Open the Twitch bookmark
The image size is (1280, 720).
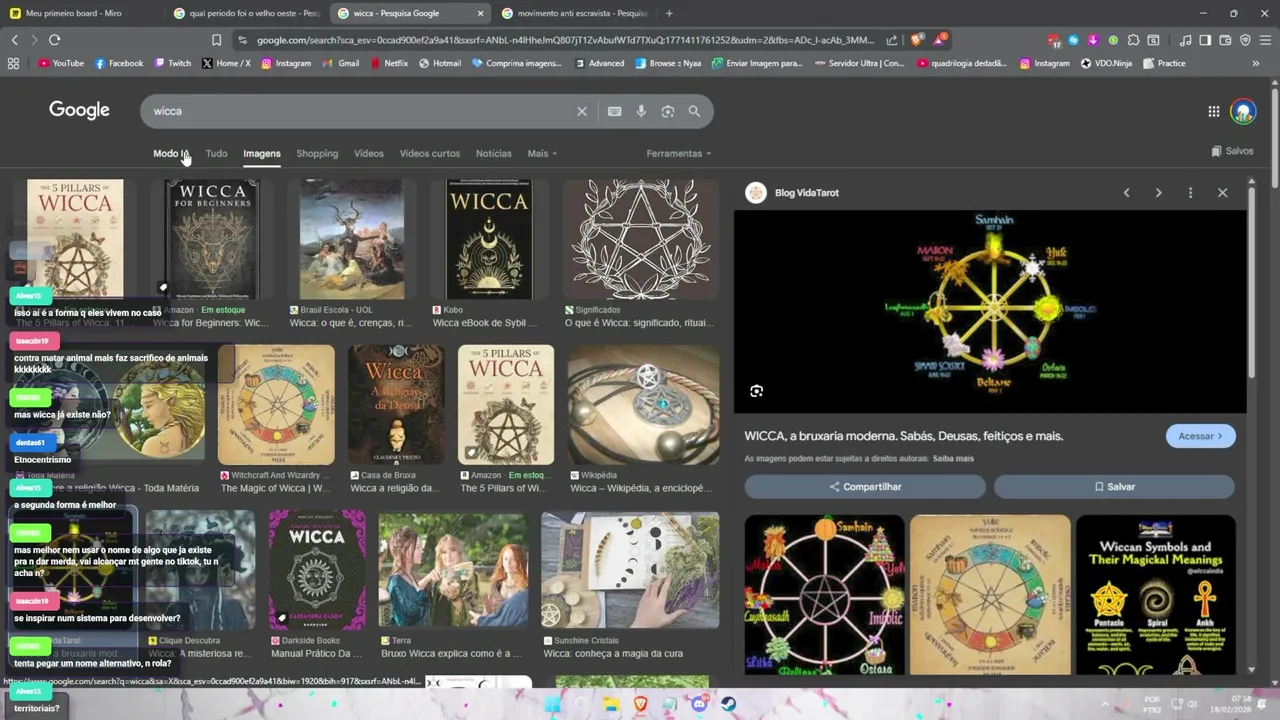click(173, 63)
